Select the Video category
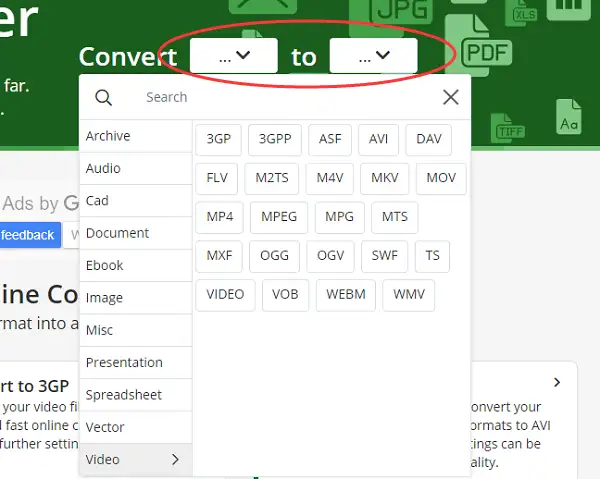 136,459
